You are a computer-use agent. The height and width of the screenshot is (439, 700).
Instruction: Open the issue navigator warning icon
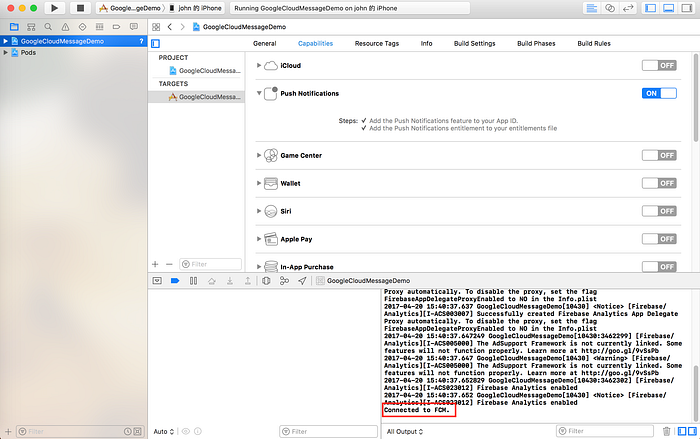(65, 27)
